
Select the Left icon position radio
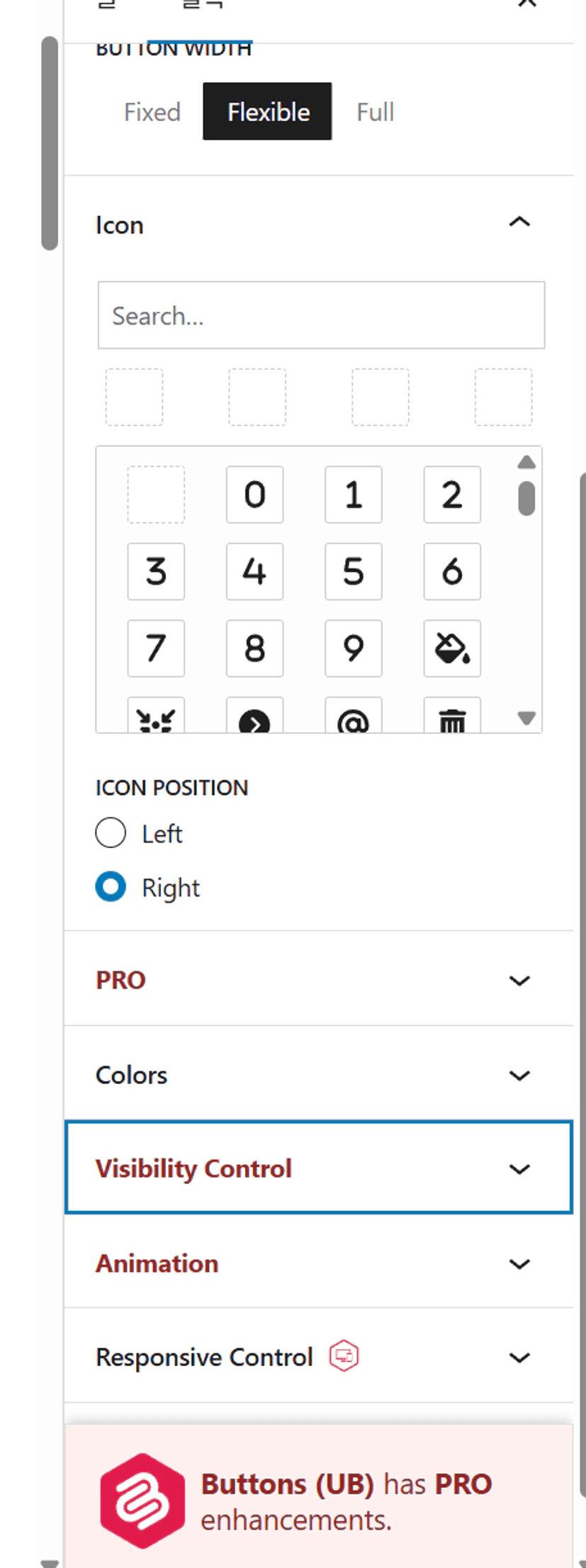111,833
